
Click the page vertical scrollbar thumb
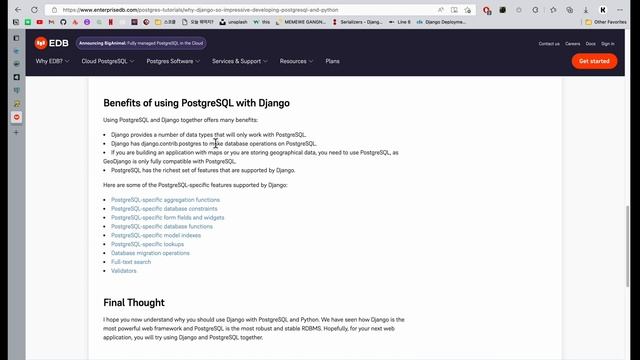627,247
